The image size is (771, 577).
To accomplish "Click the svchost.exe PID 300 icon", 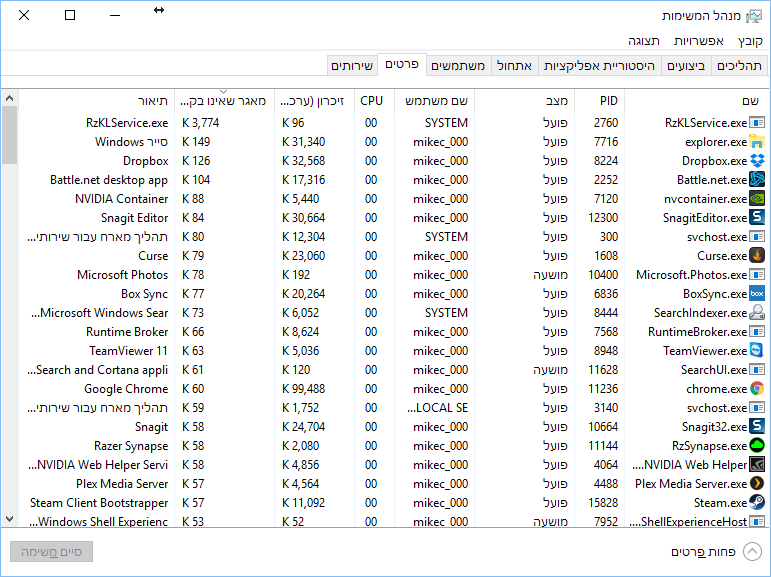I will 757,237.
